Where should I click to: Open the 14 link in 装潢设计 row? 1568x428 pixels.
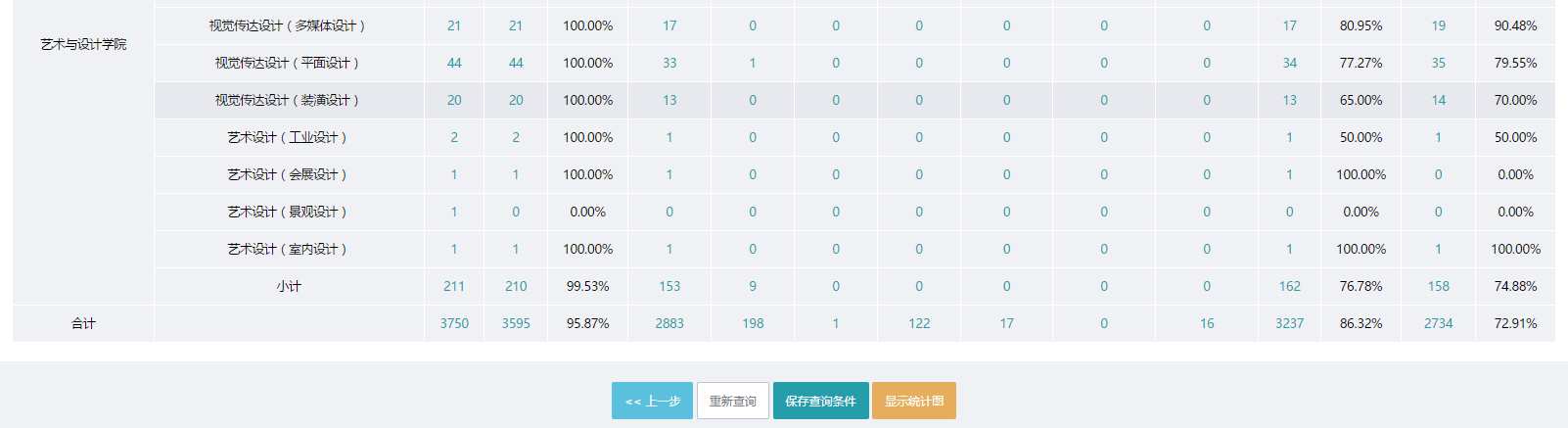(x=1438, y=100)
